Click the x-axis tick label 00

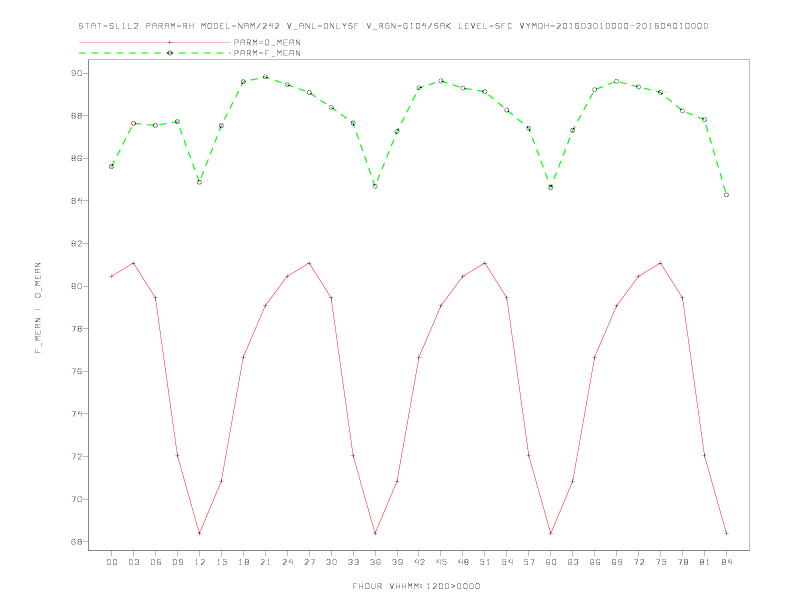(x=112, y=562)
